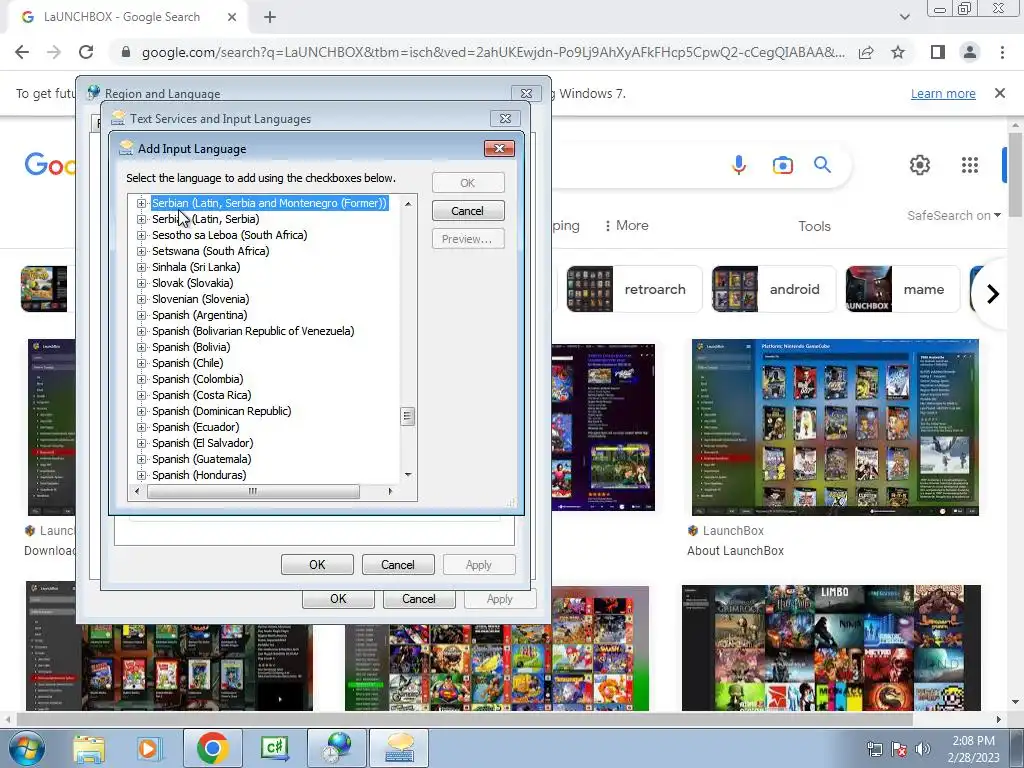Open the More search filters menu
This screenshot has width=1024, height=768.
click(626, 225)
